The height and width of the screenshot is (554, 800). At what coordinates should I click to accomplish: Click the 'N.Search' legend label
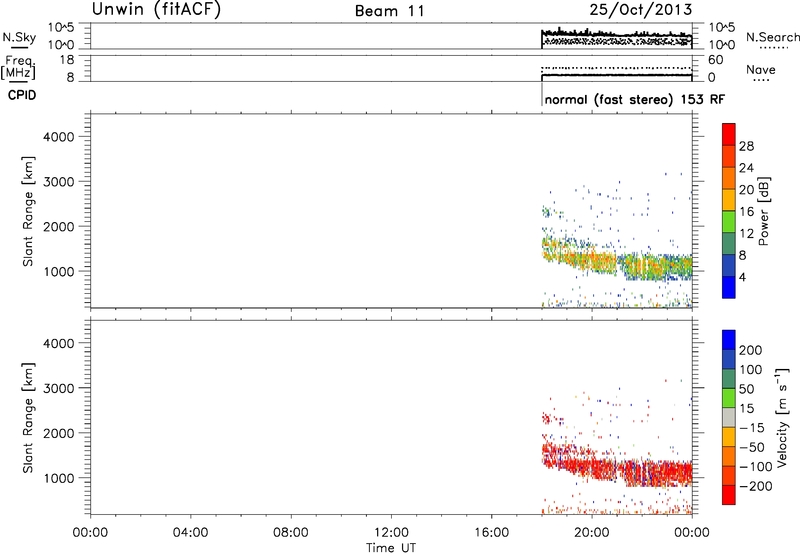[x=772, y=37]
